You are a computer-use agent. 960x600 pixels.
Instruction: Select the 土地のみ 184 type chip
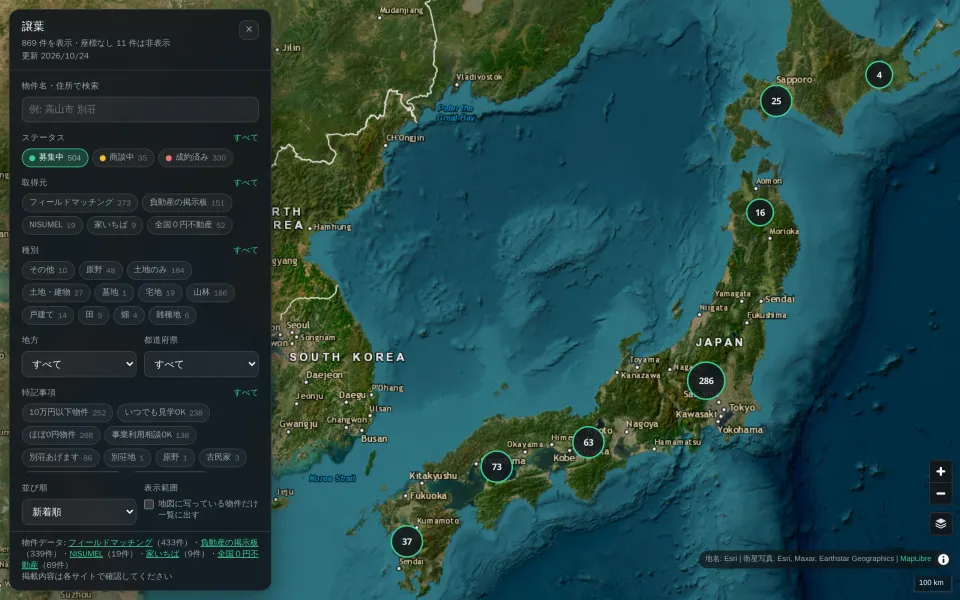click(x=159, y=270)
